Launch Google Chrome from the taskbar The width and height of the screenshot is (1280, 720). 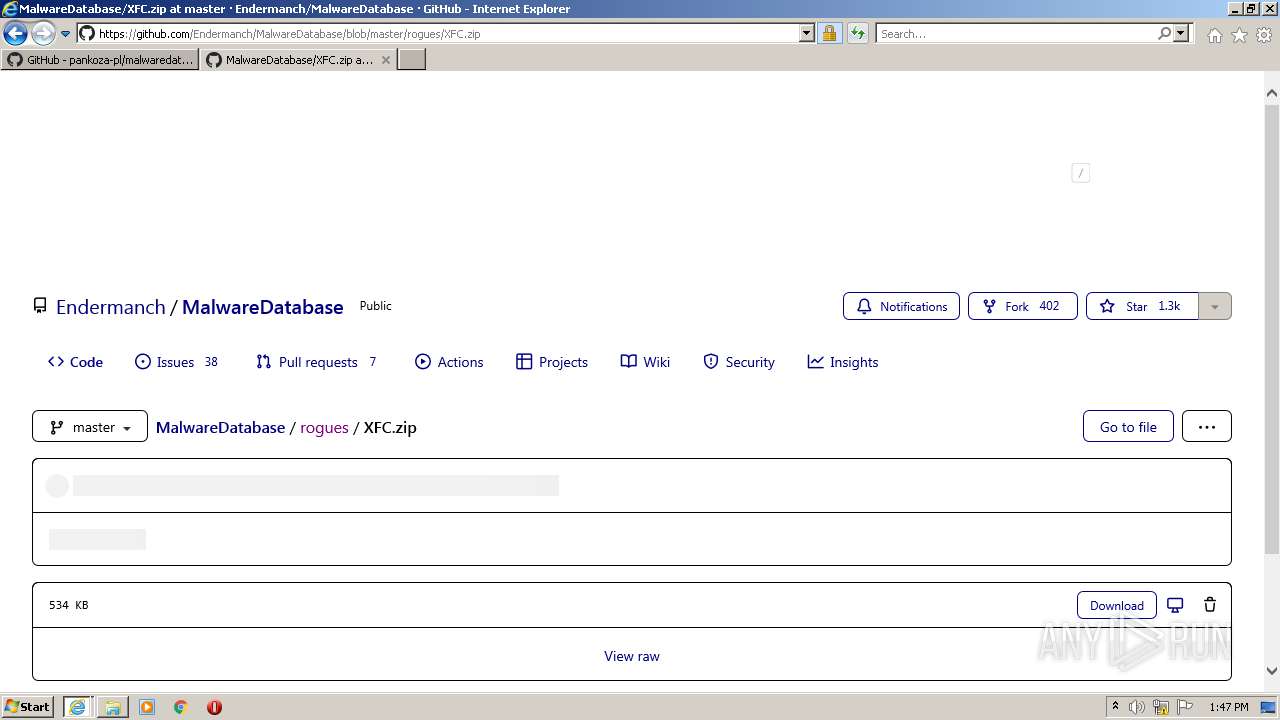[181, 707]
